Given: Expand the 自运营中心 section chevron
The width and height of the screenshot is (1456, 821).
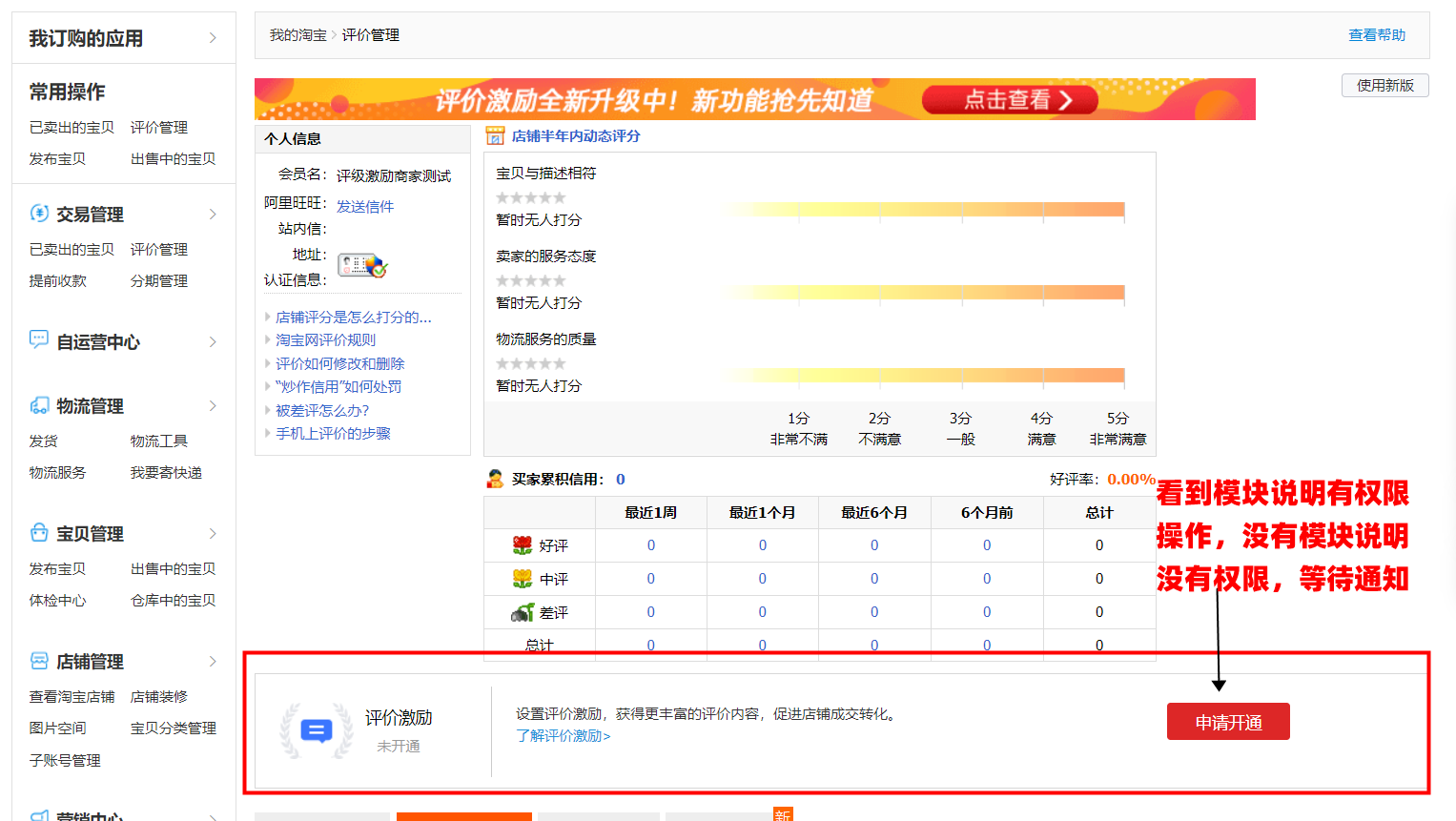Looking at the screenshot, I should point(213,341).
